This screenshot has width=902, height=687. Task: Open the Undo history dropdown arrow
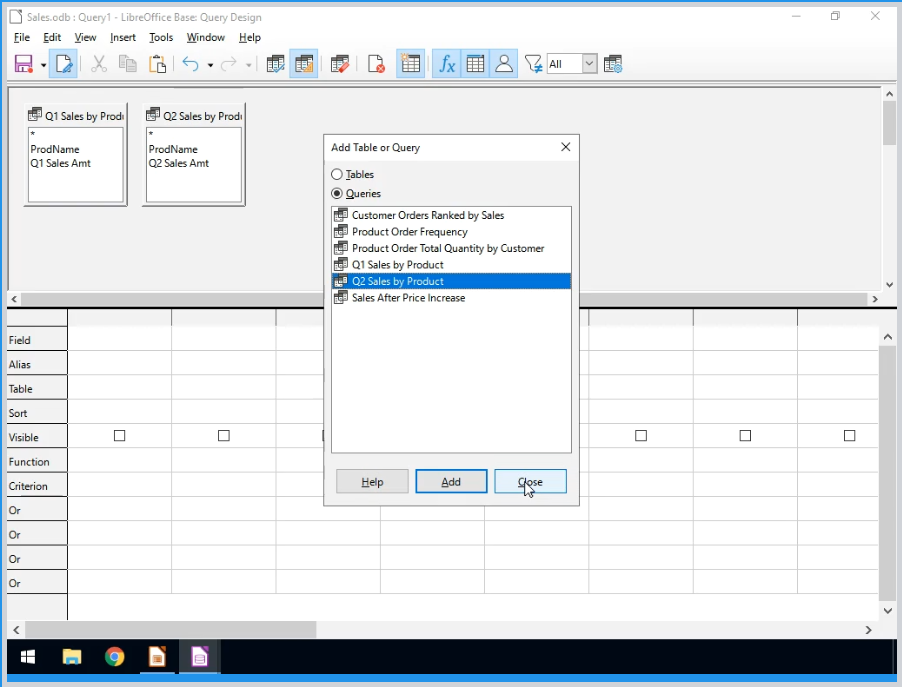pyautogui.click(x=210, y=65)
